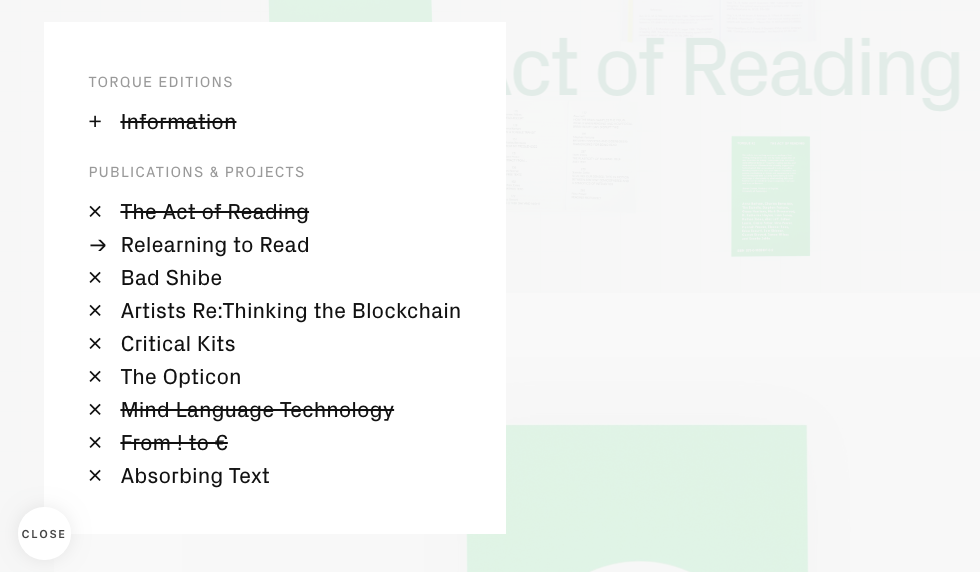
Task: Open Relearning to Read project
Action: 214,245
